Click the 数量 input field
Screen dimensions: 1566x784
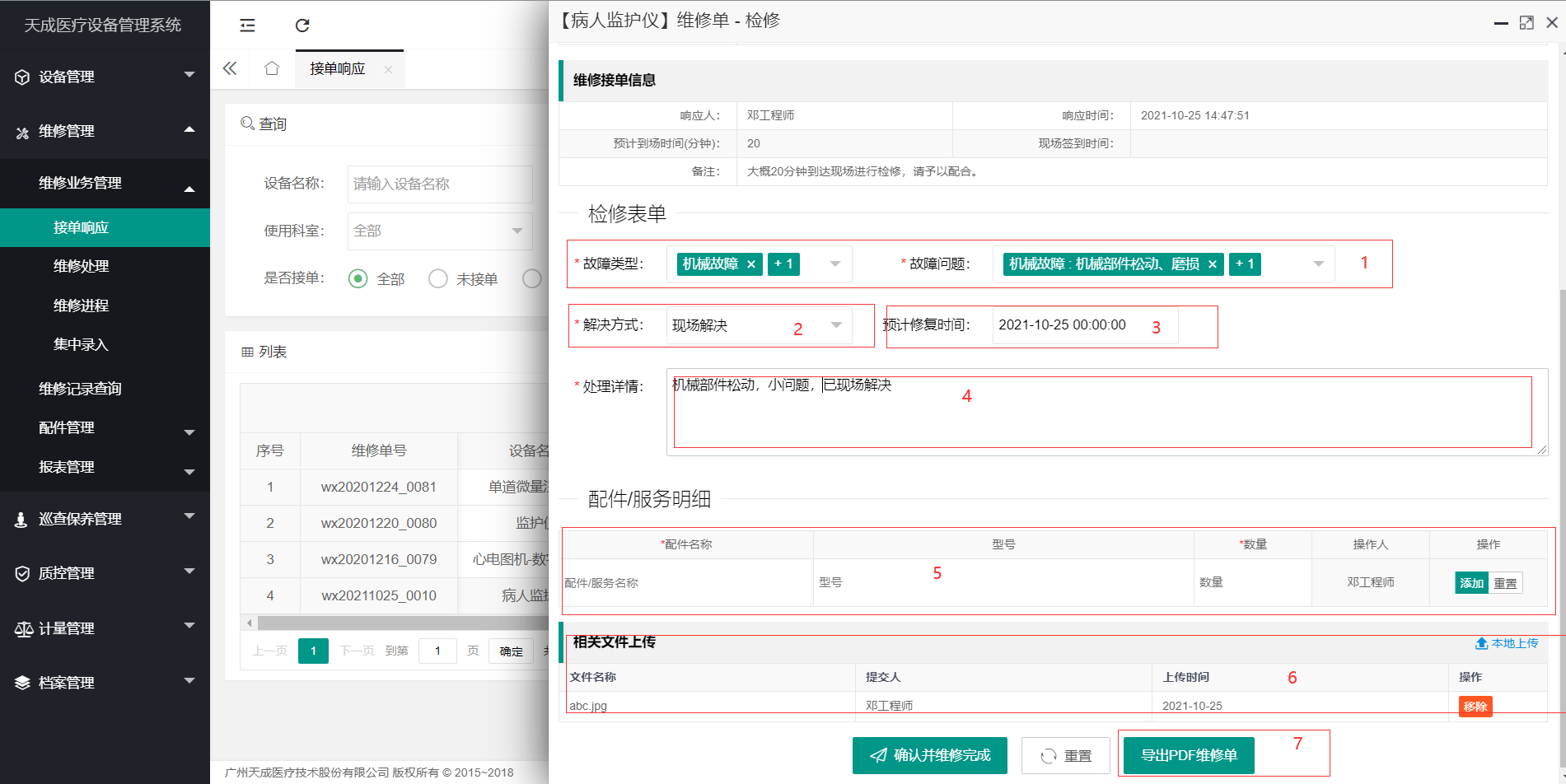pyautogui.click(x=1252, y=583)
